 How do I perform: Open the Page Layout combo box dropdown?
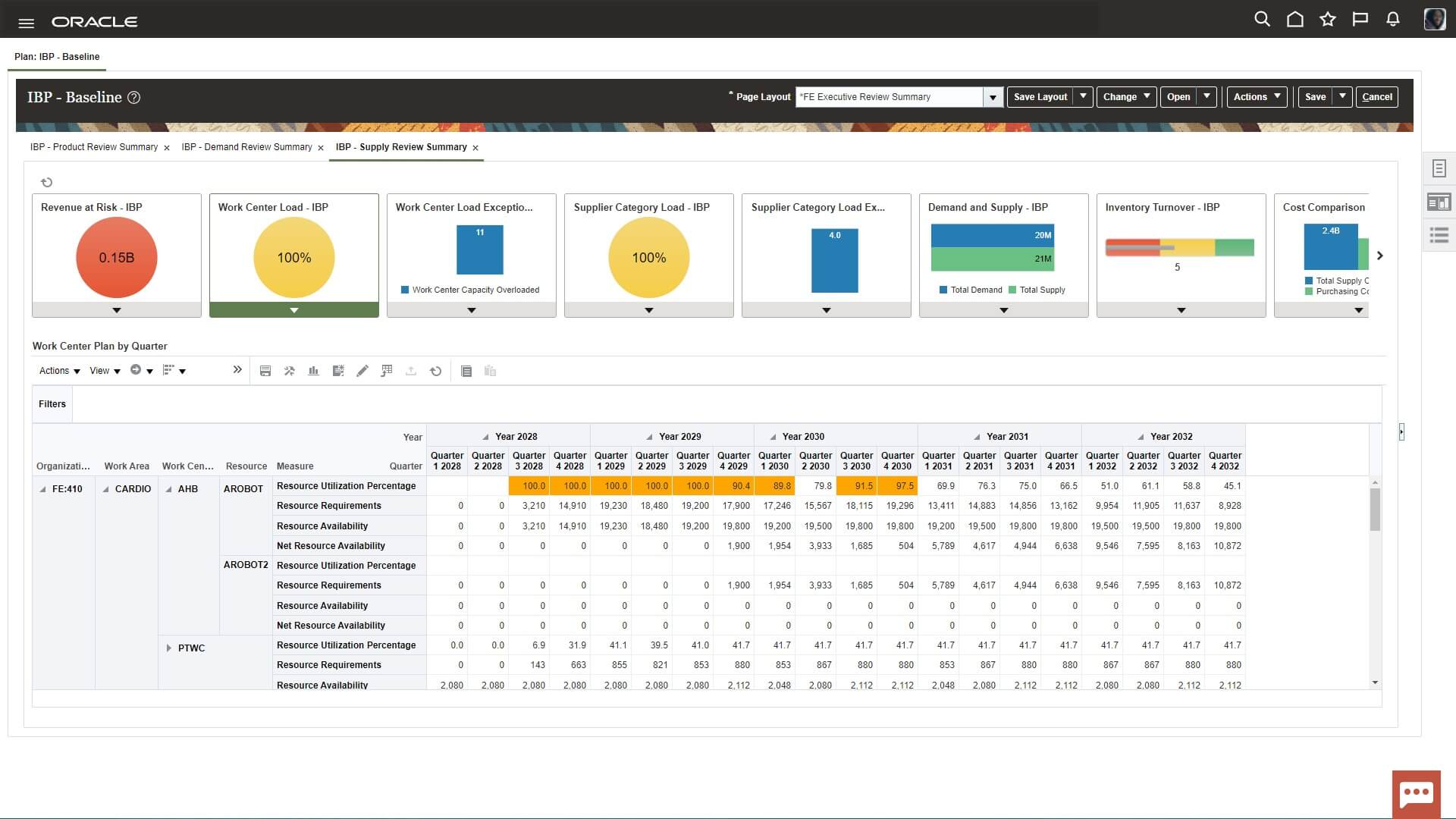993,97
